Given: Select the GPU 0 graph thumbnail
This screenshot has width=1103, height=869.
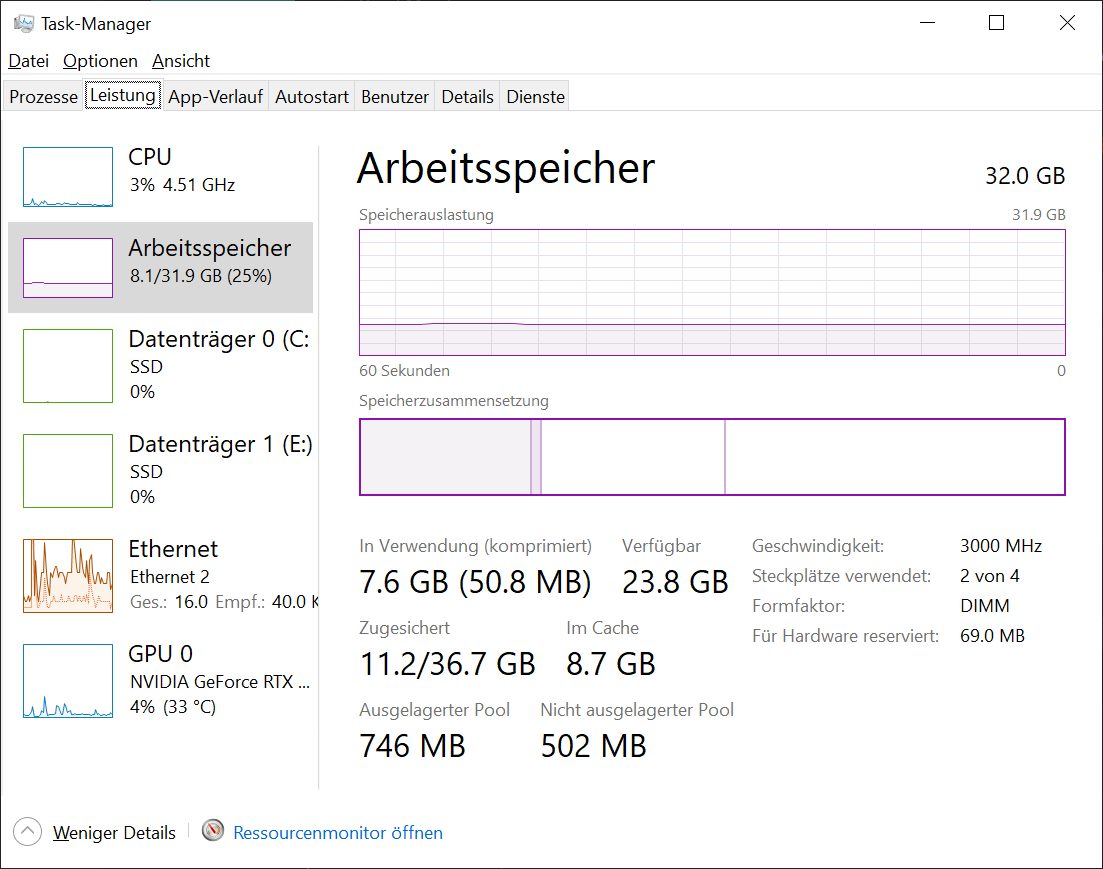Looking at the screenshot, I should click(x=68, y=681).
